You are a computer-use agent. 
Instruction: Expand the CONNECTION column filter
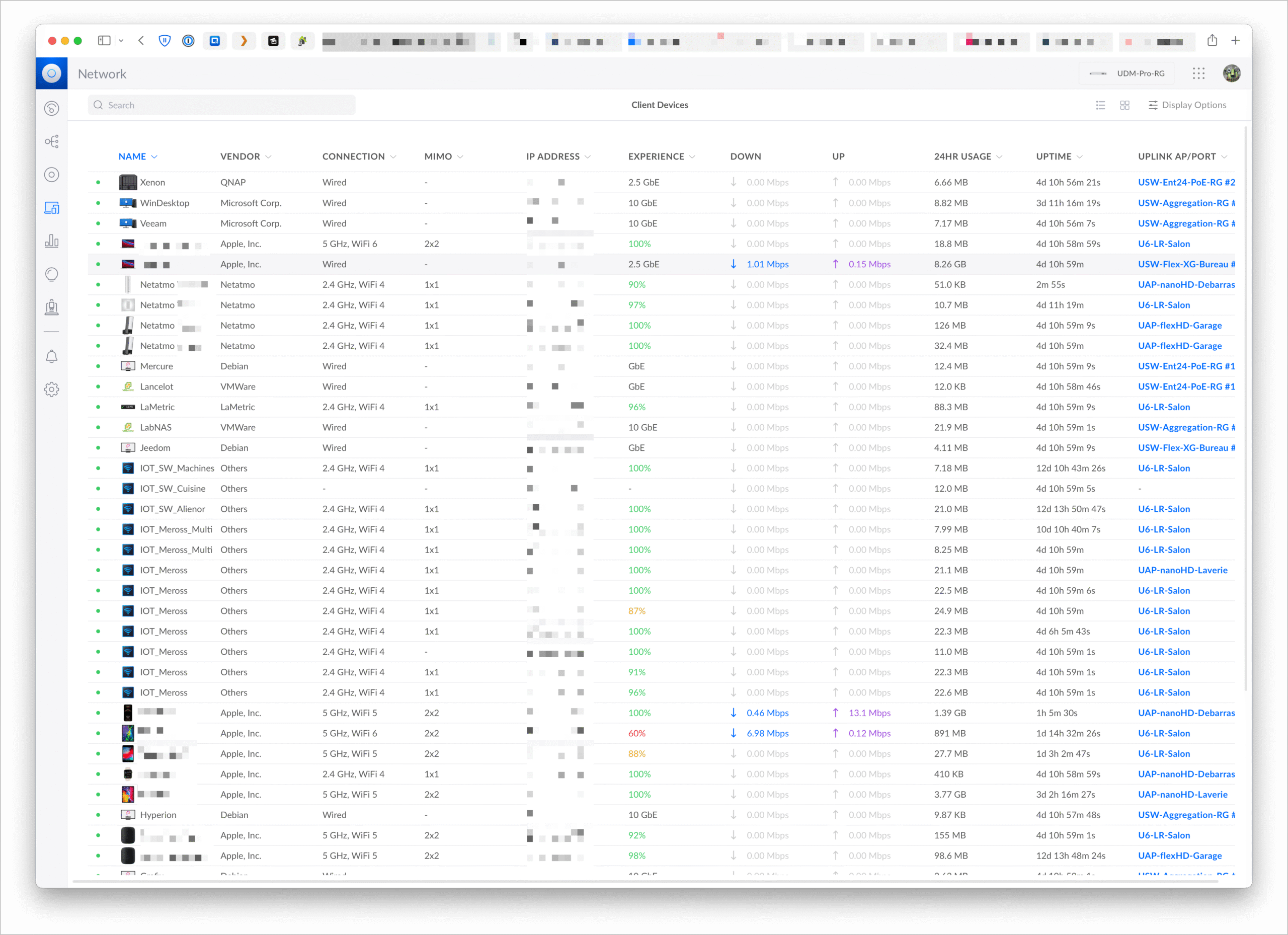[x=393, y=157]
